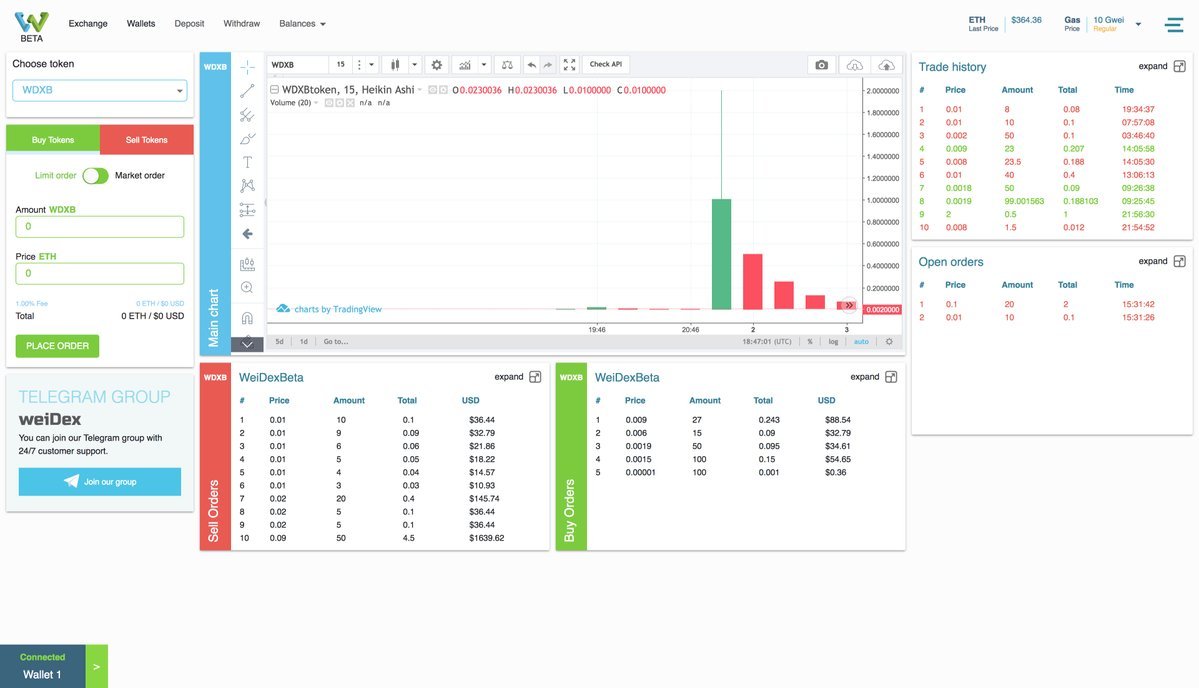Select the brush drawing tool
Screen dimensions: 1199x688
pyautogui.click(x=247, y=138)
